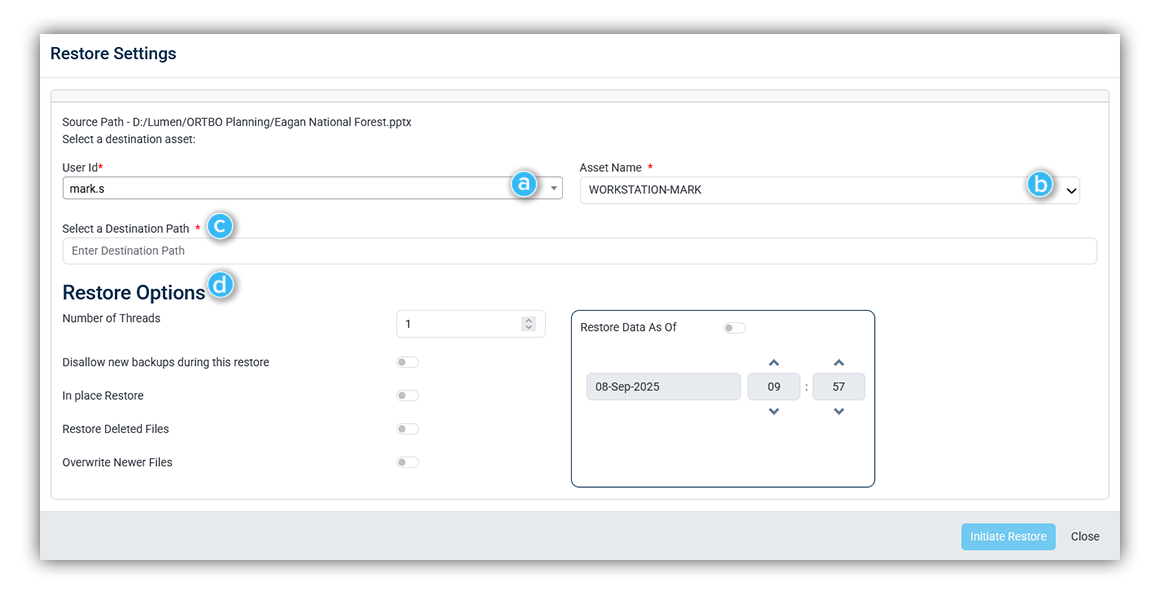Click the User Id label
Screen dimensions: 1171x599
pyautogui.click(x=80, y=168)
